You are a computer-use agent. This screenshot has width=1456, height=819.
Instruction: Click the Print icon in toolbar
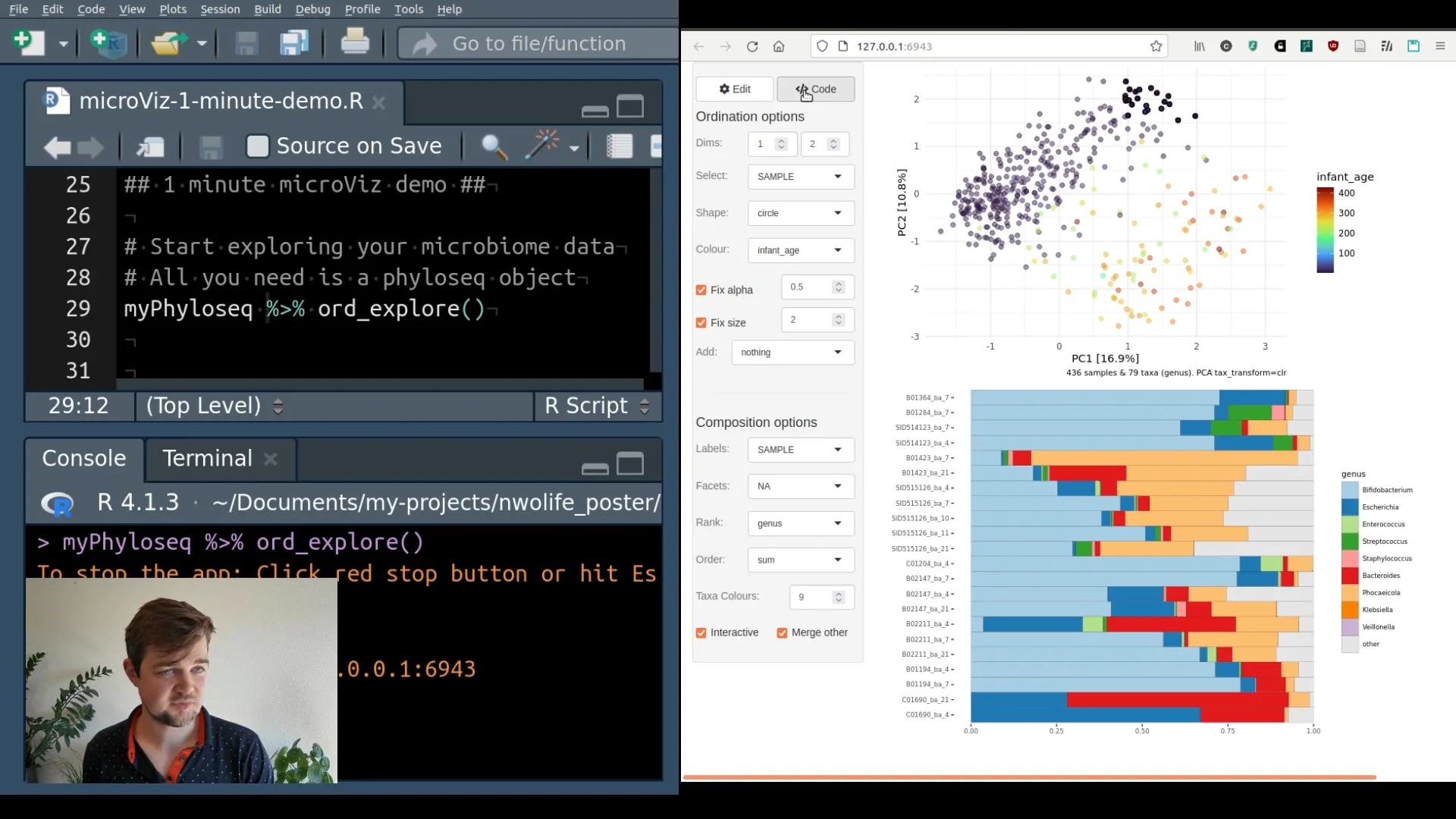pos(354,42)
